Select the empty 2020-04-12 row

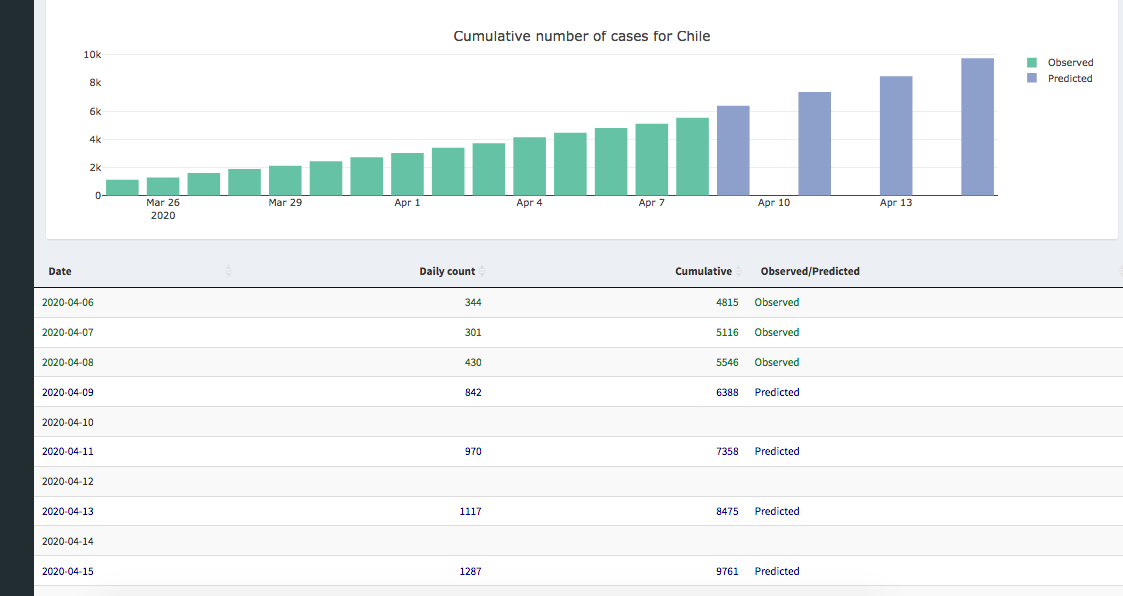[68, 482]
